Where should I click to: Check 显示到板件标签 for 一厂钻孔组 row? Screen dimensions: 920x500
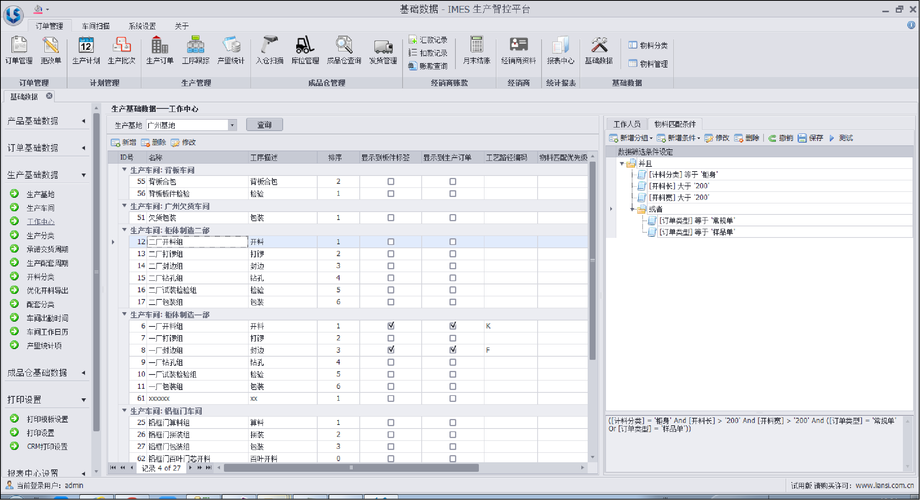tap(391, 362)
